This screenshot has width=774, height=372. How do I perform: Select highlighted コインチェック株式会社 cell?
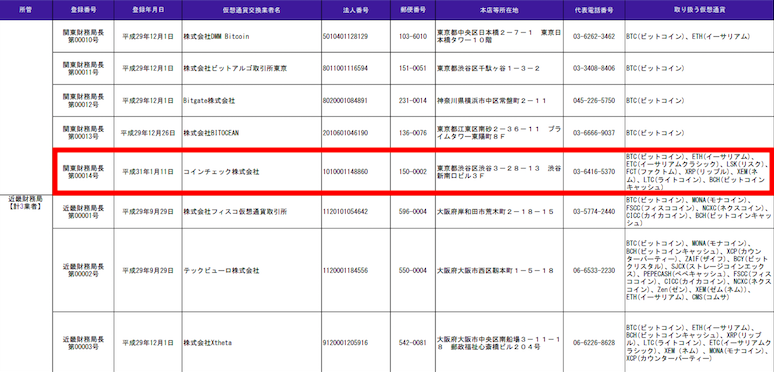(x=251, y=172)
